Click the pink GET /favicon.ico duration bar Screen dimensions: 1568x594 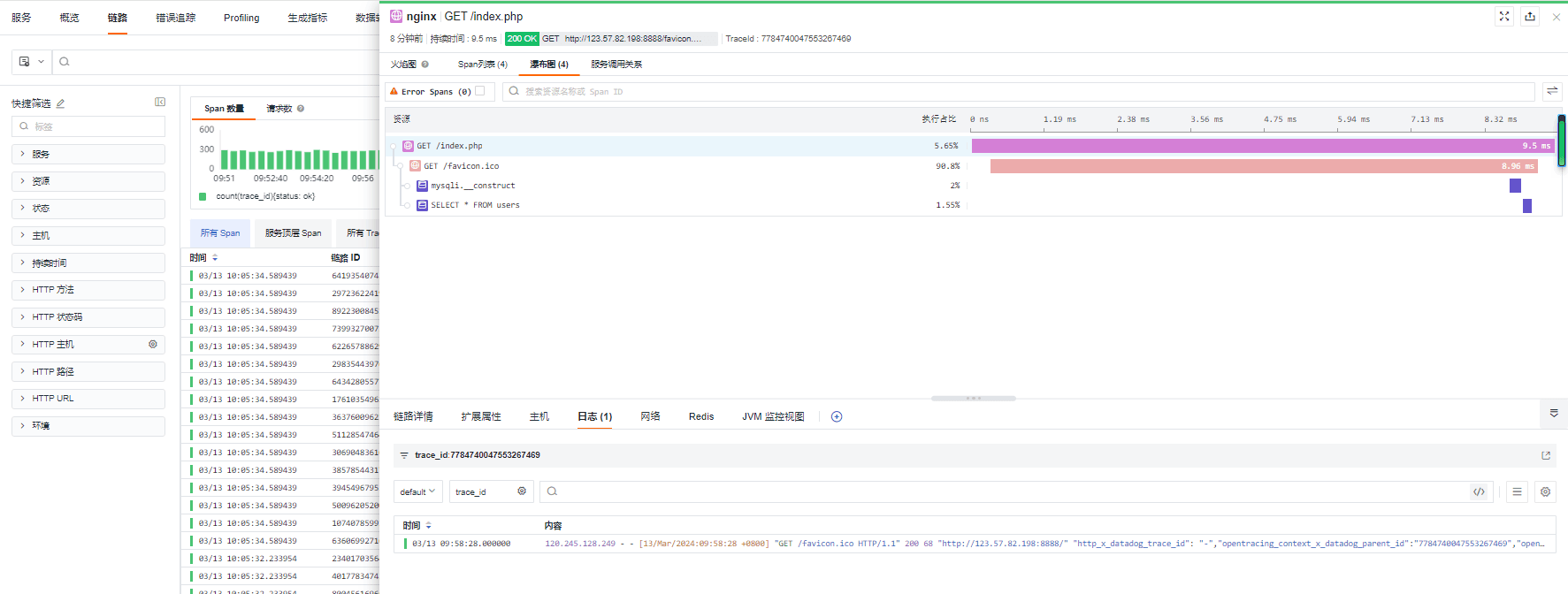(1264, 165)
